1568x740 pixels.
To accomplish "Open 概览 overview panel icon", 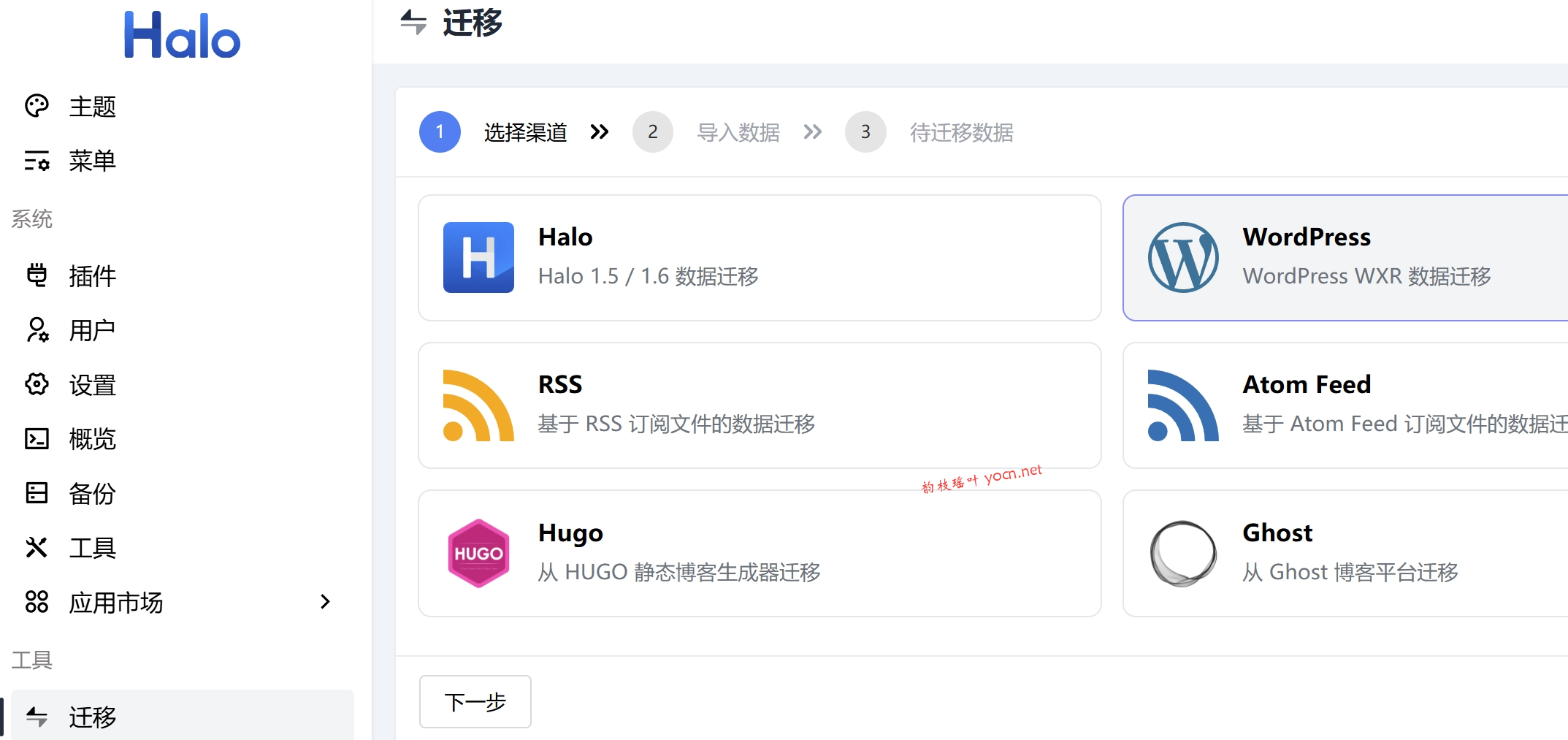I will click(x=37, y=438).
